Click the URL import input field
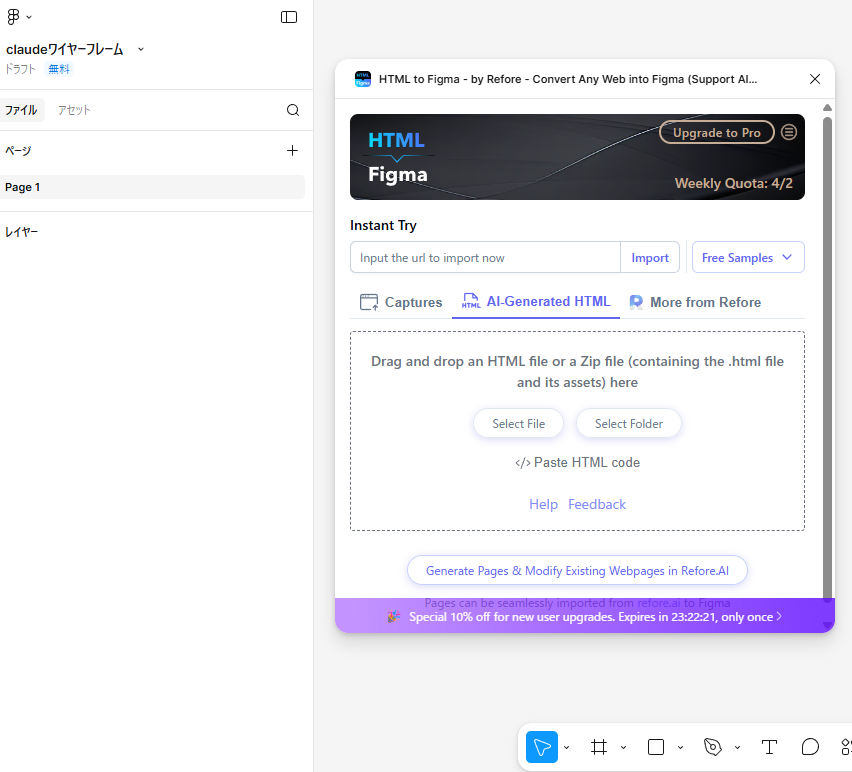852x772 pixels. tap(485, 257)
